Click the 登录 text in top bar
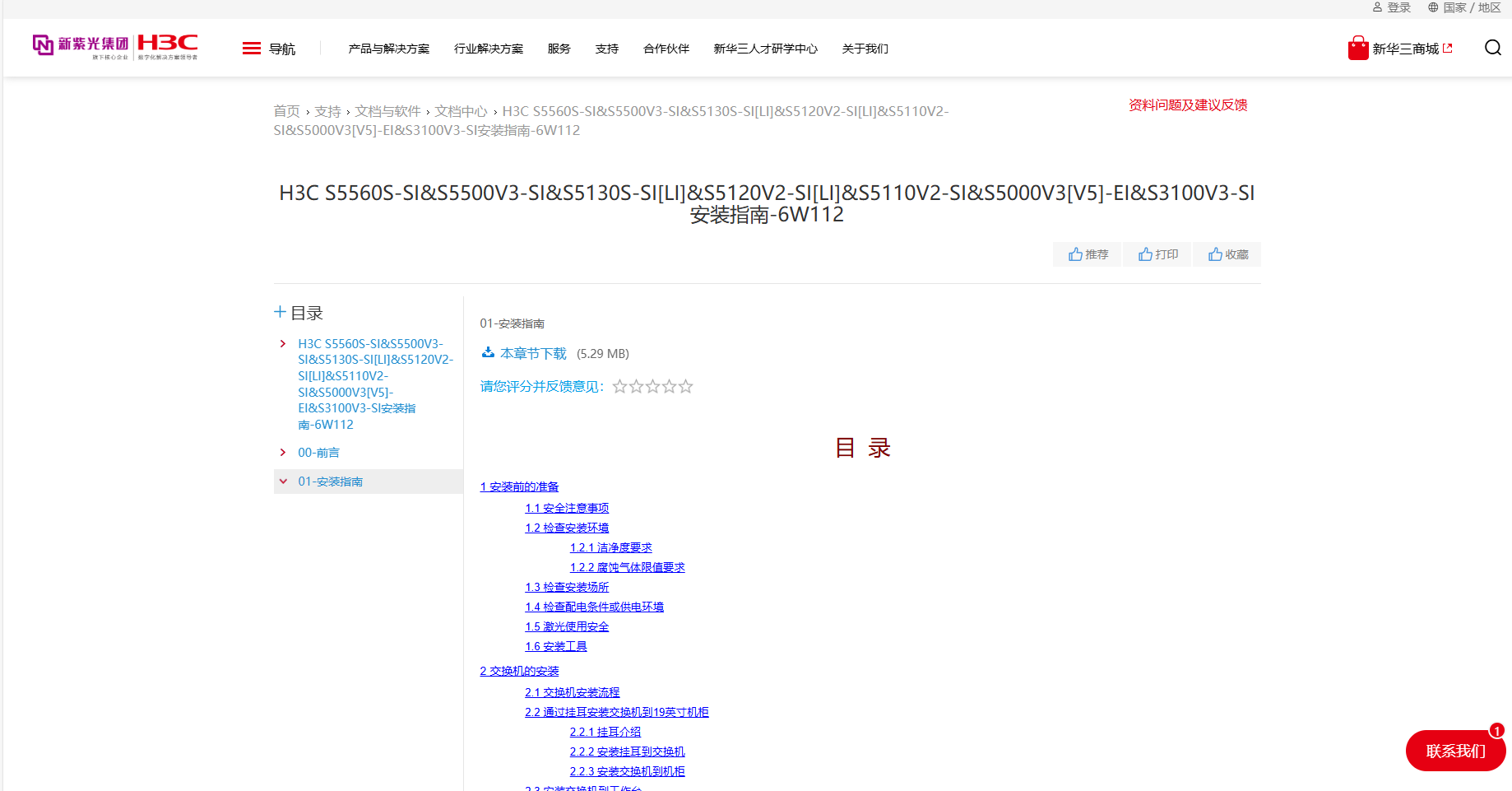Image resolution: width=1512 pixels, height=791 pixels. click(1398, 7)
